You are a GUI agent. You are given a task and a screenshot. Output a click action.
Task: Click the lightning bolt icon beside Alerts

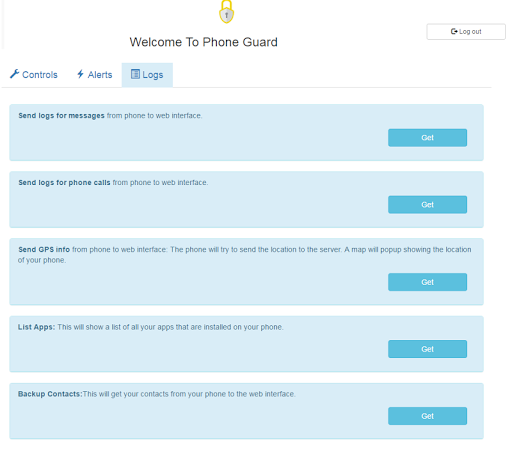click(x=80, y=74)
